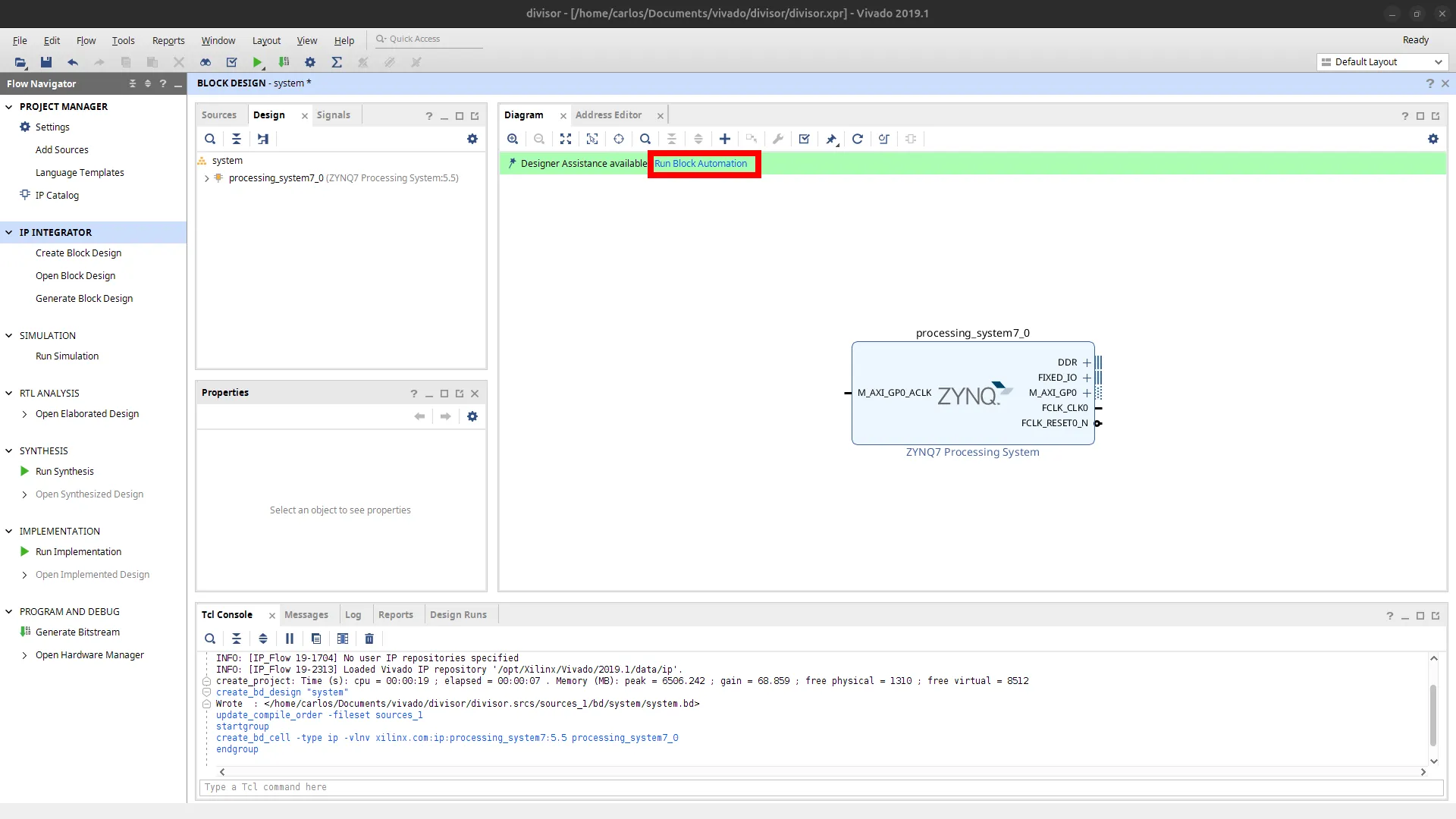The height and width of the screenshot is (819, 1456).
Task: Copy Tcl Console contents icon
Action: point(316,639)
